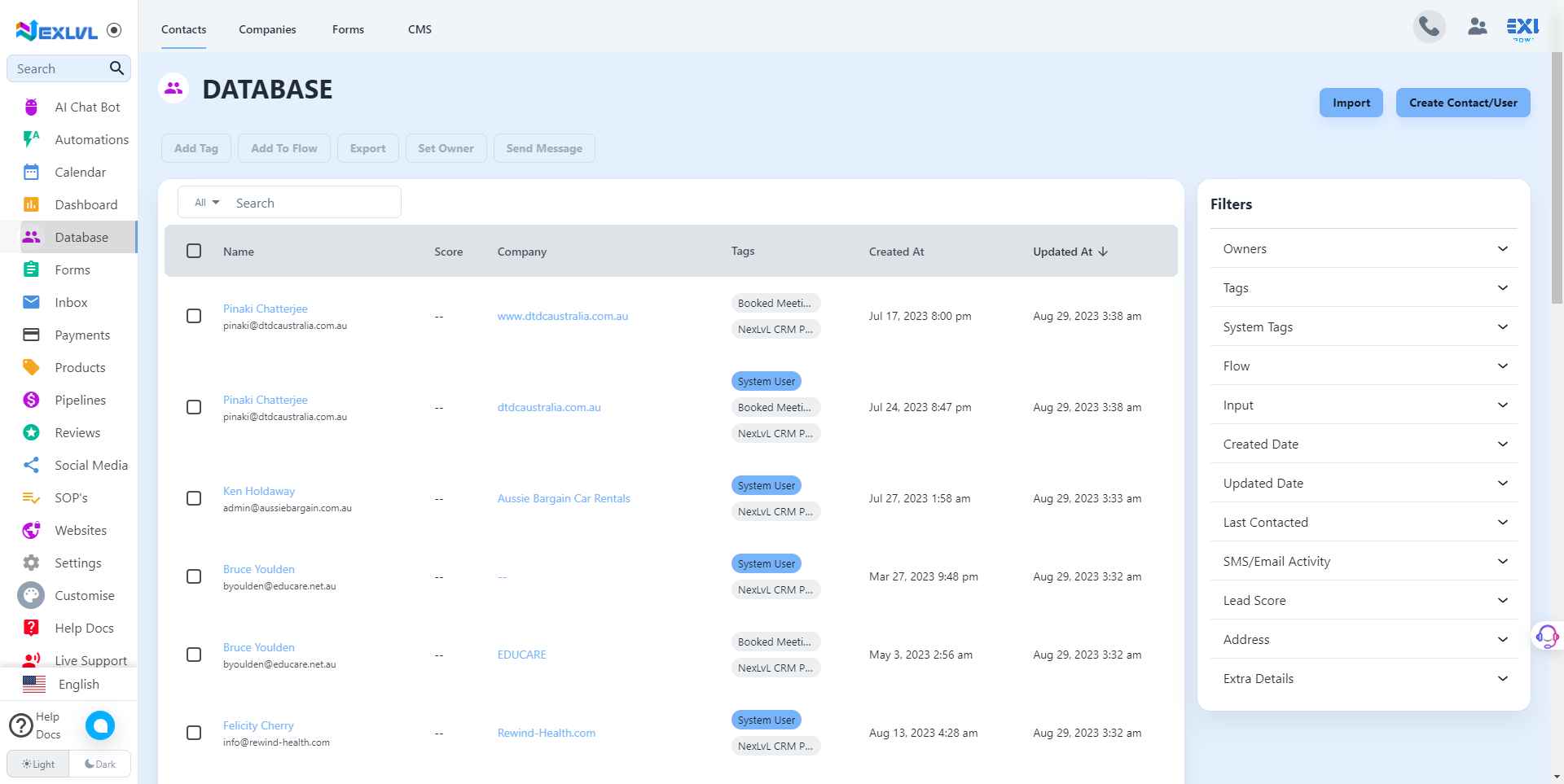Open the Settings gear icon
1564x784 pixels.
pyautogui.click(x=31, y=563)
